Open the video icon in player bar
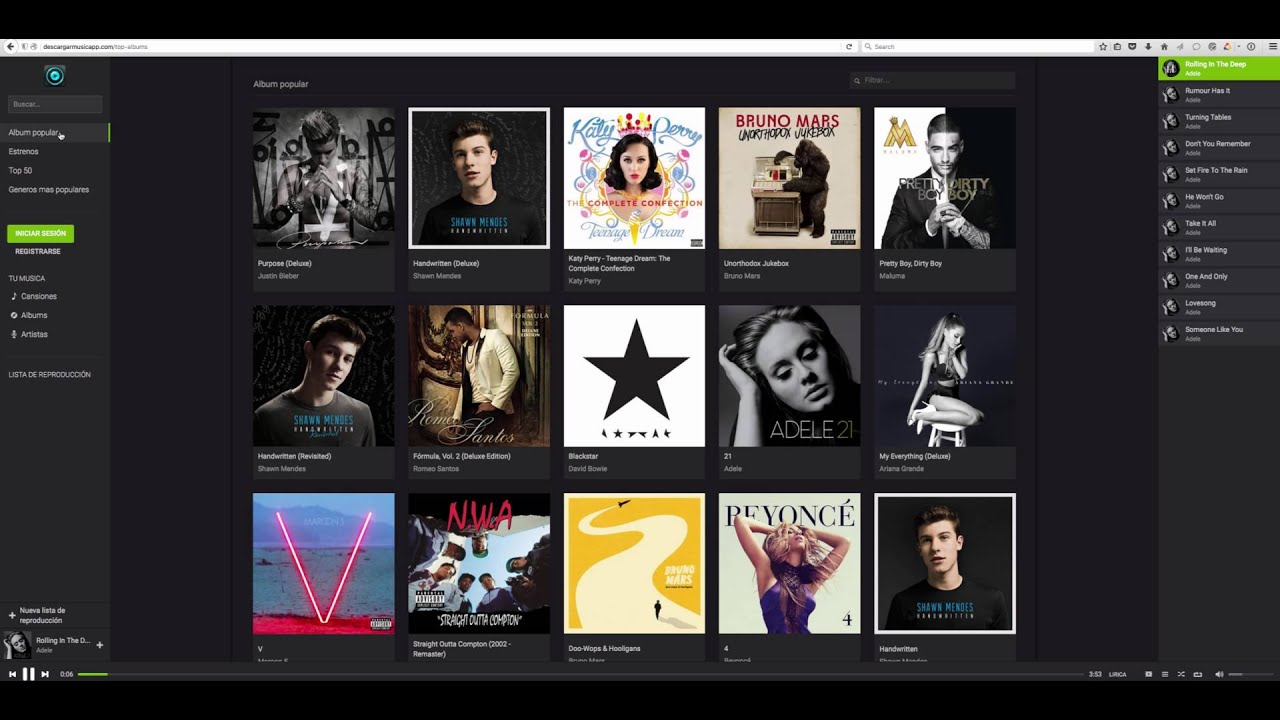The image size is (1280, 720). click(1148, 674)
